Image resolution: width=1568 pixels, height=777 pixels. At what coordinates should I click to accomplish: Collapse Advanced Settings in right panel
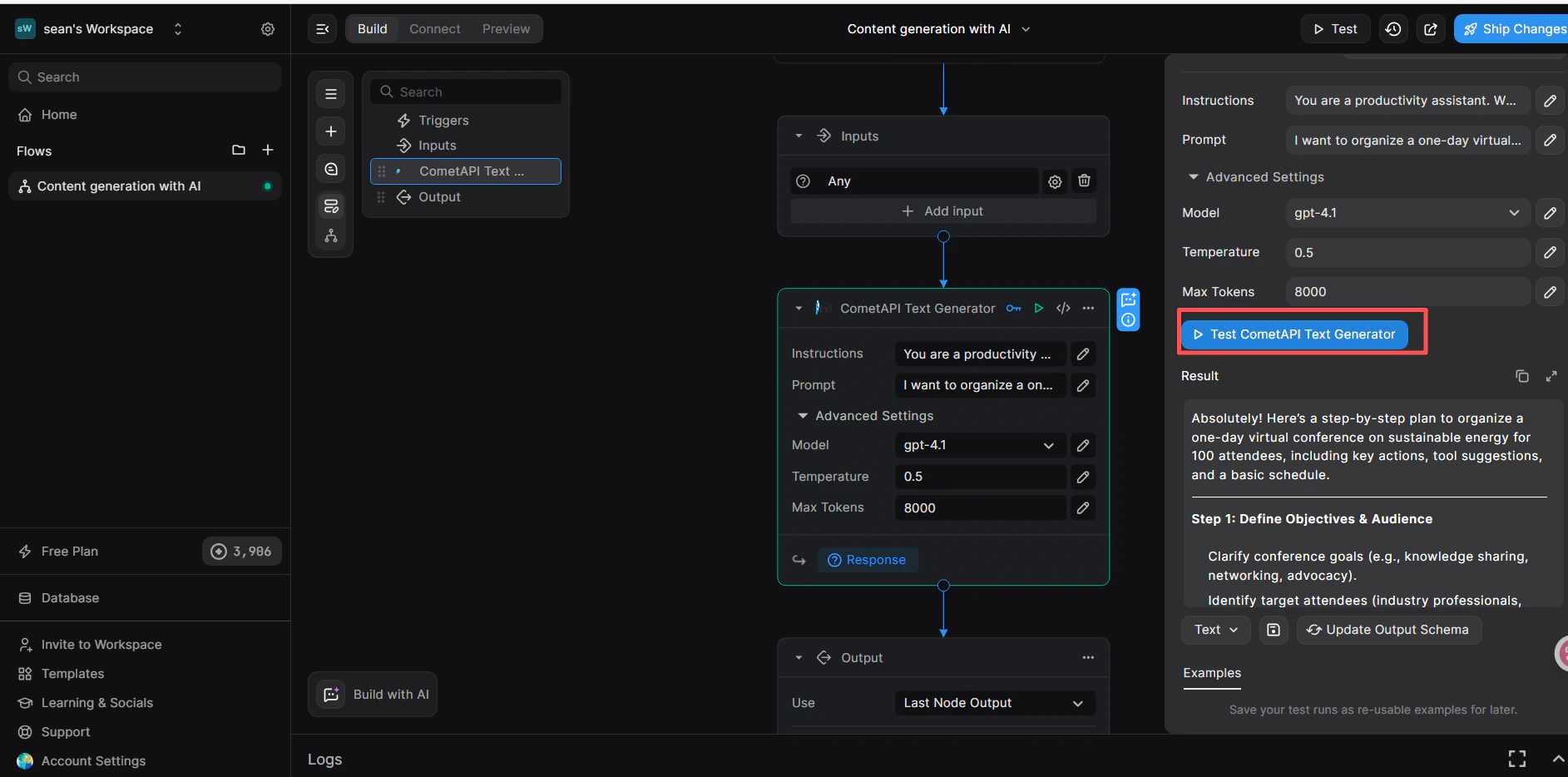click(1193, 177)
